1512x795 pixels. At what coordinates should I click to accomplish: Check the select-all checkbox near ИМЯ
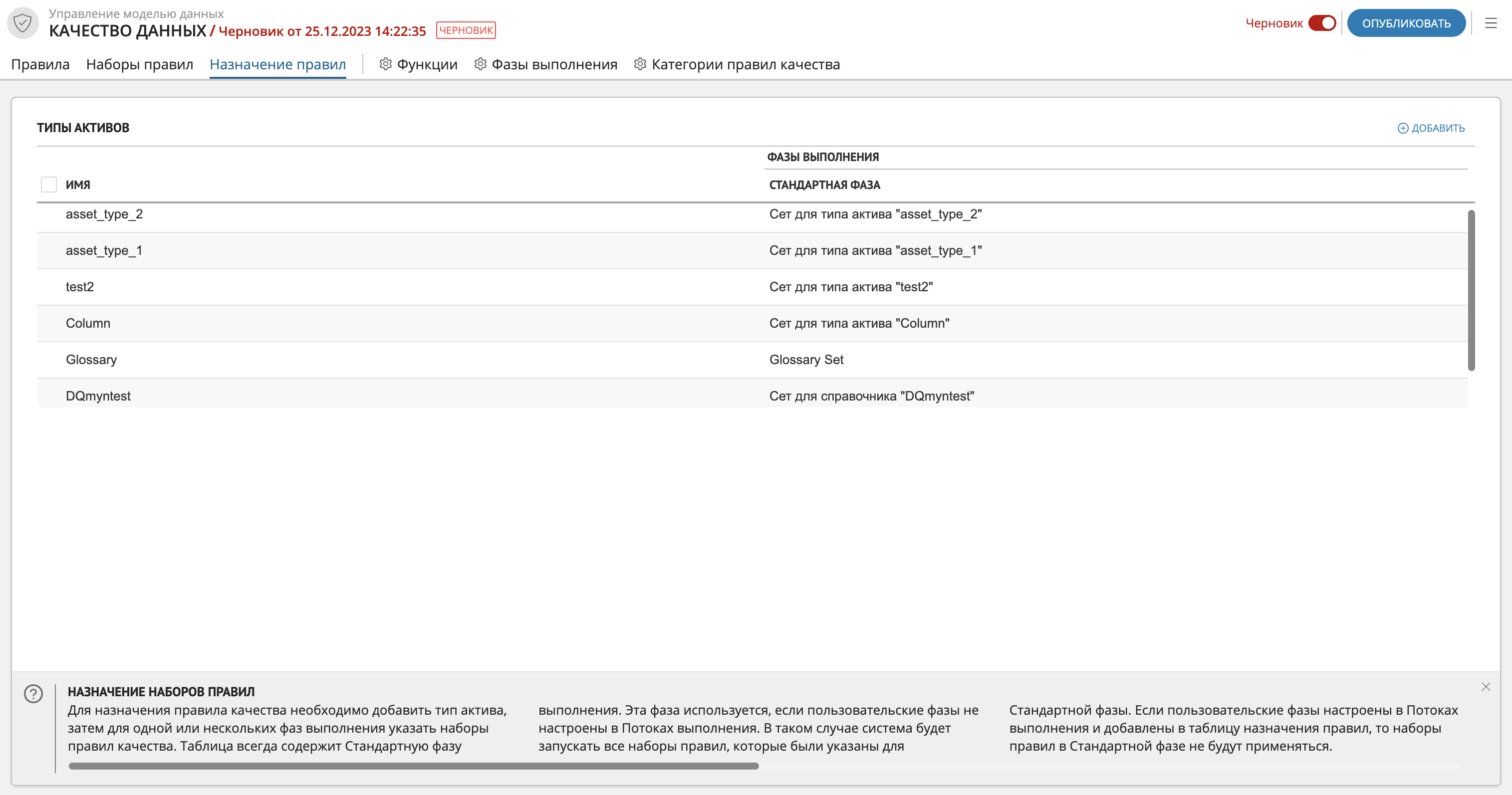click(49, 184)
